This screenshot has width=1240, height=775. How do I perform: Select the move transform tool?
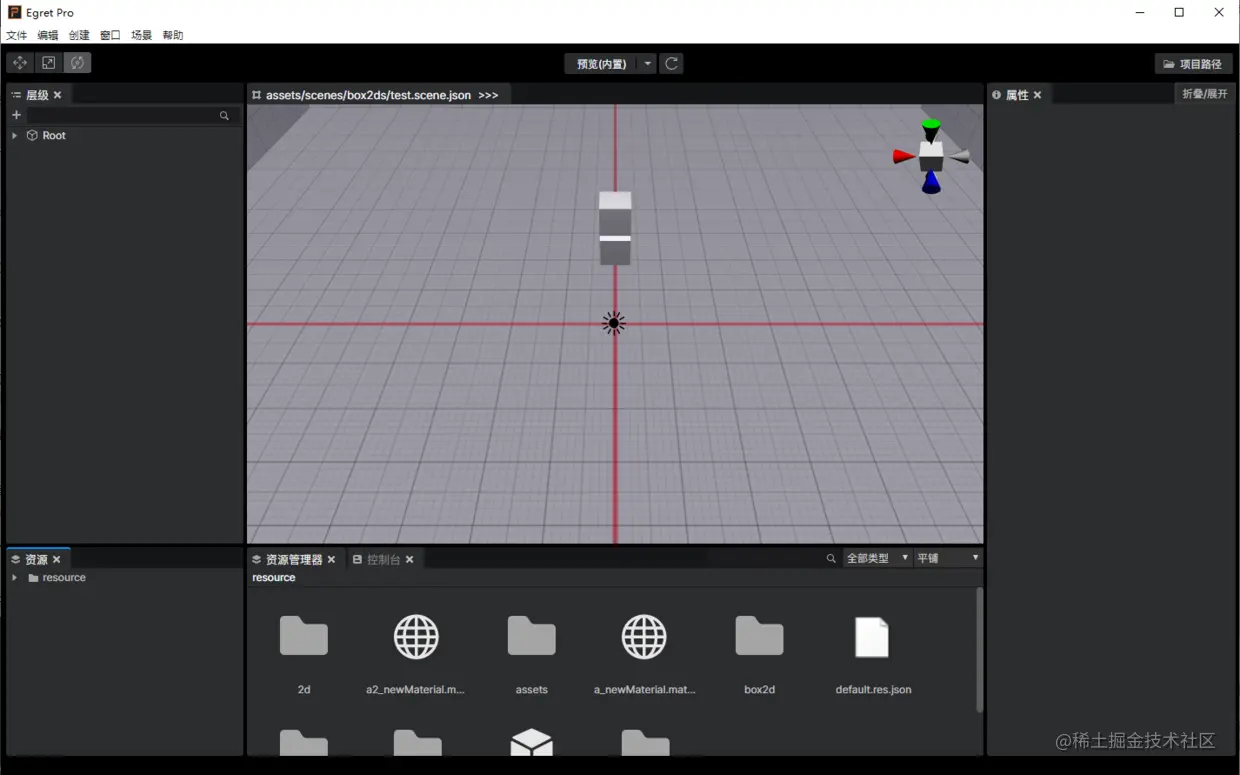tap(20, 63)
